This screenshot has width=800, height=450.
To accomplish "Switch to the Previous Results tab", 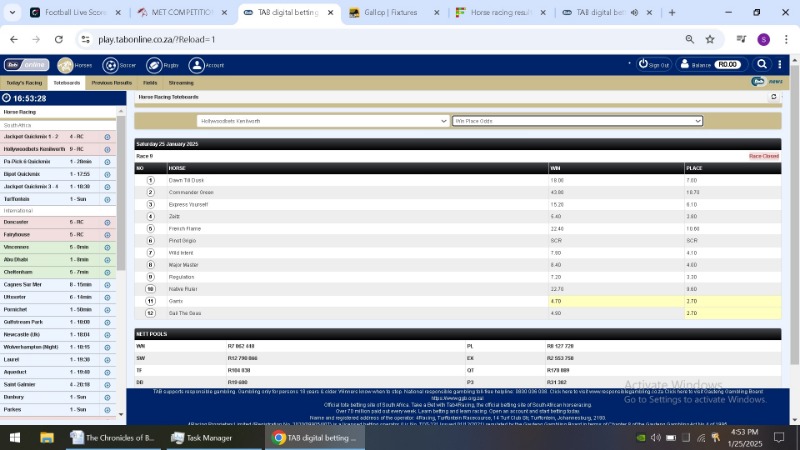I will (x=111, y=83).
